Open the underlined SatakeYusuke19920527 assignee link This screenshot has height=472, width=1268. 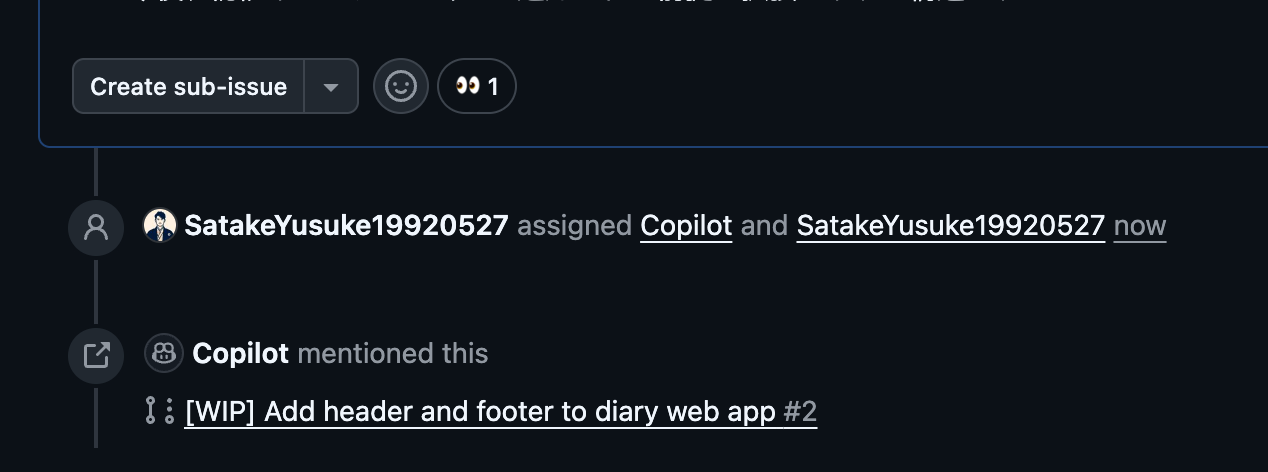950,226
